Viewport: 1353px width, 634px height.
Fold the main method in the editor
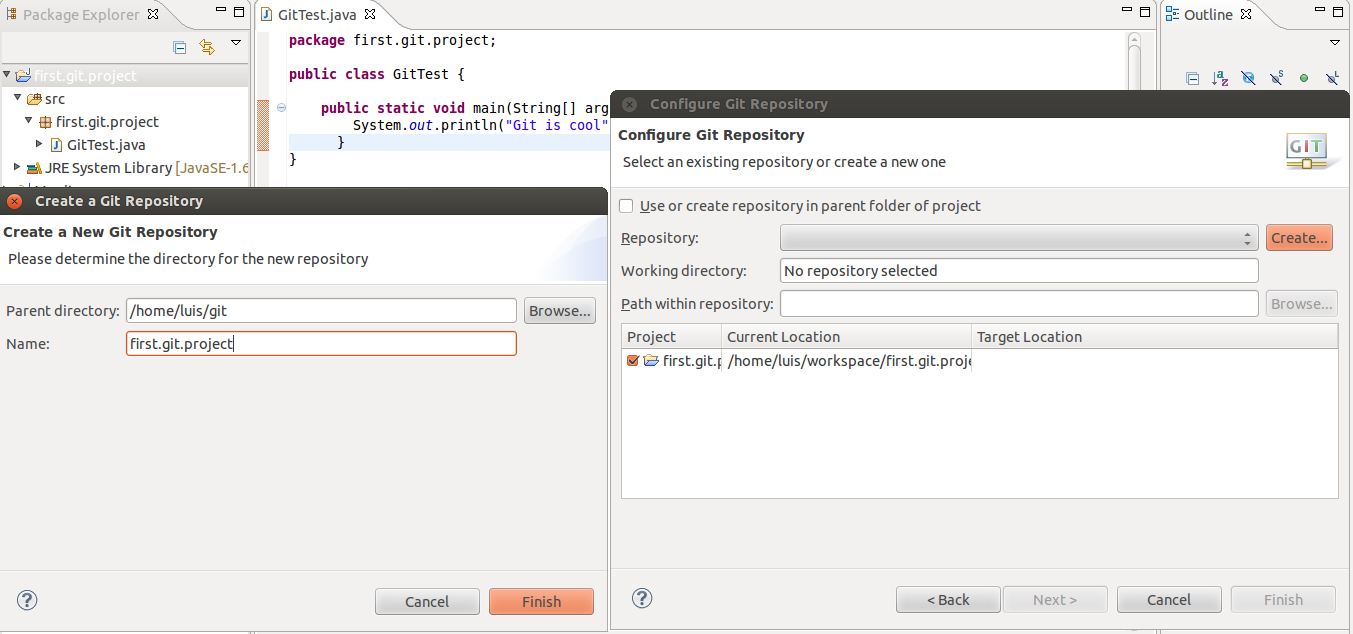click(281, 107)
